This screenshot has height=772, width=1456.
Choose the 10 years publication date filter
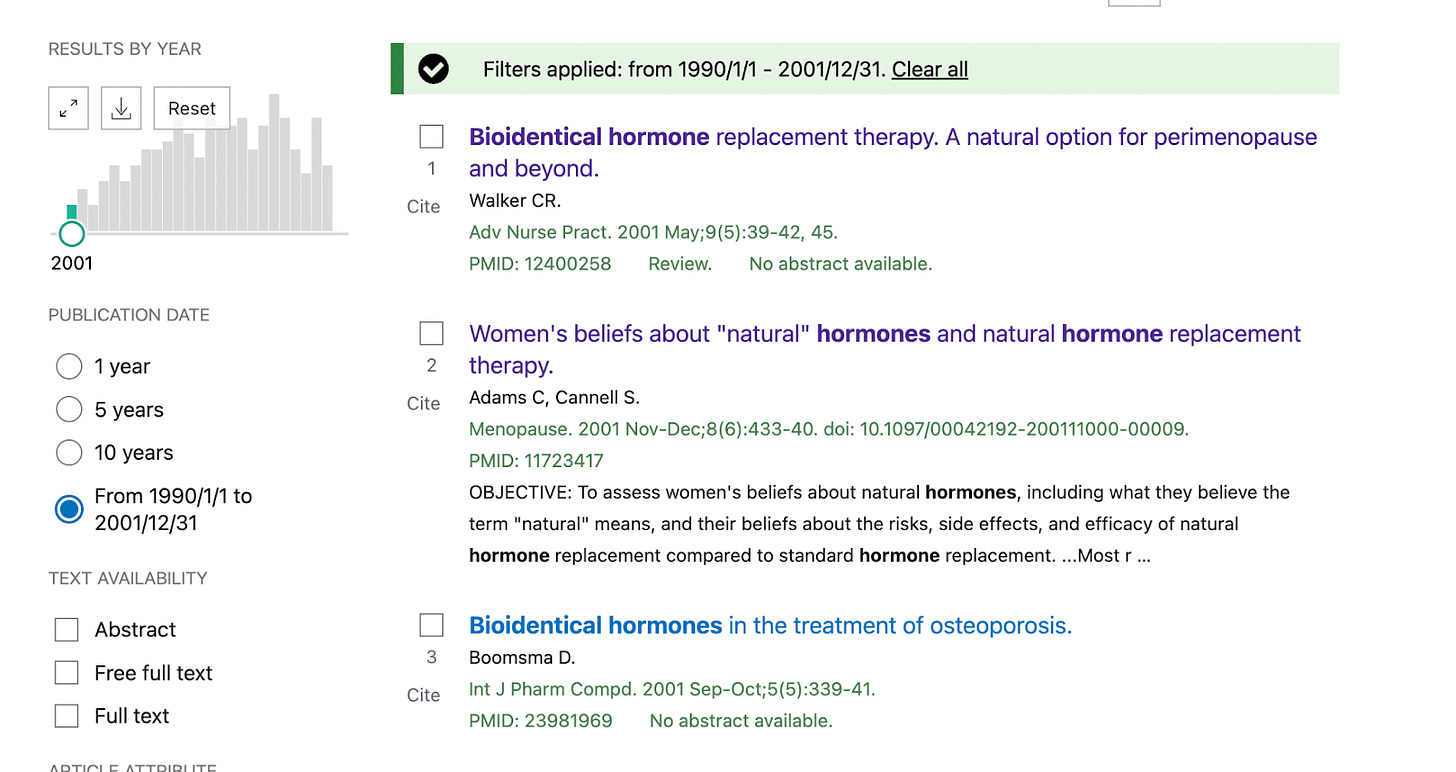pyautogui.click(x=69, y=453)
